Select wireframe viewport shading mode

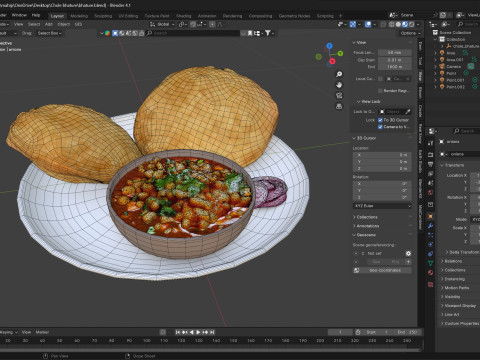coord(392,24)
